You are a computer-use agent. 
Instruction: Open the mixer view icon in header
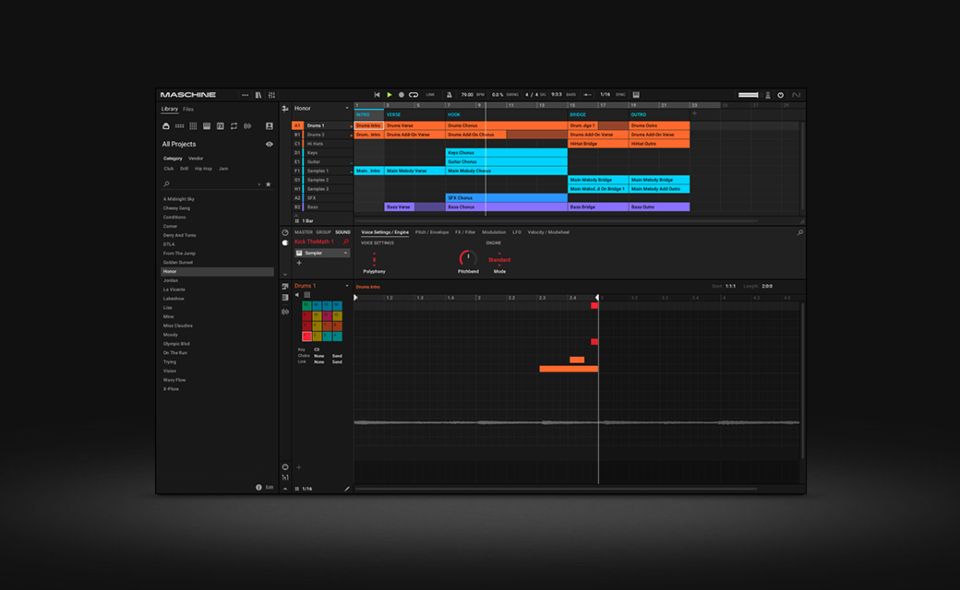tap(271, 95)
